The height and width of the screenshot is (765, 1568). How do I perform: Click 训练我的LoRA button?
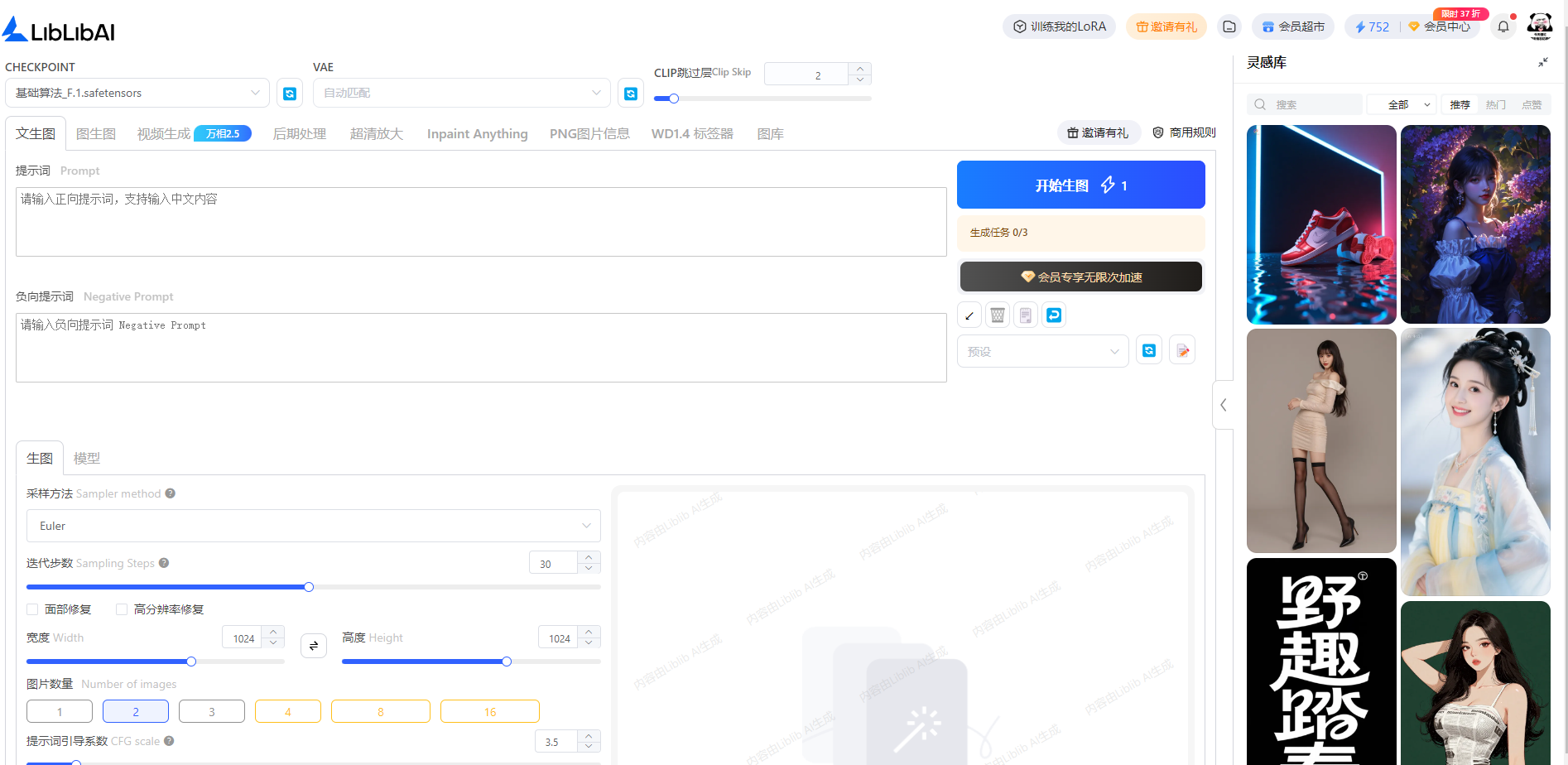tap(1060, 26)
